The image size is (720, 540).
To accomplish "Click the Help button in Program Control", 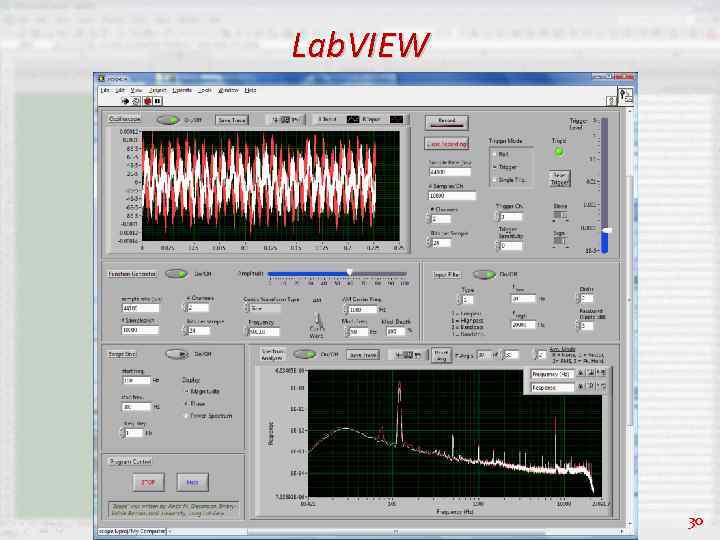I will [x=192, y=482].
